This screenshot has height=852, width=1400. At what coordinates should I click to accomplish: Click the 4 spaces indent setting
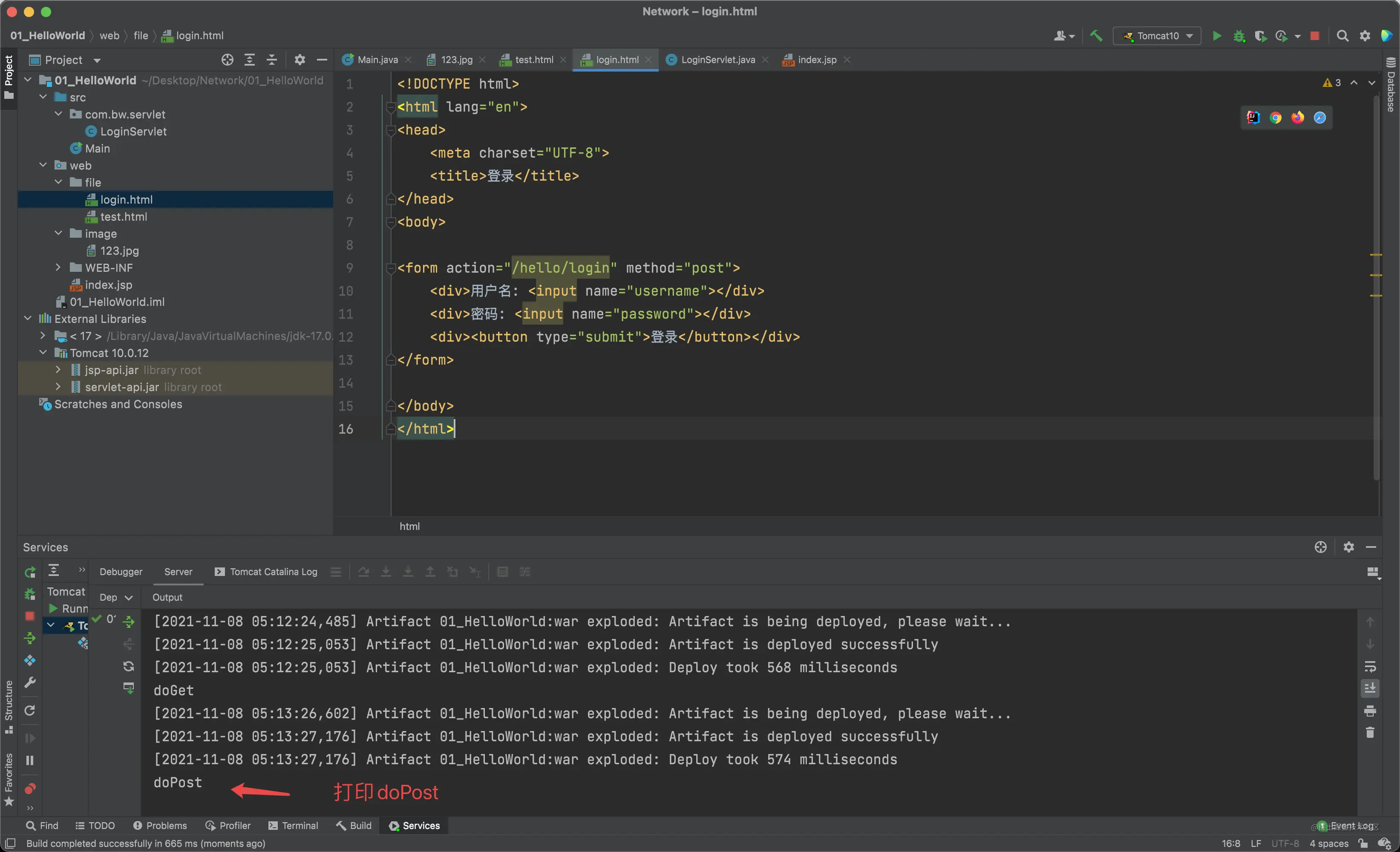click(x=1328, y=843)
